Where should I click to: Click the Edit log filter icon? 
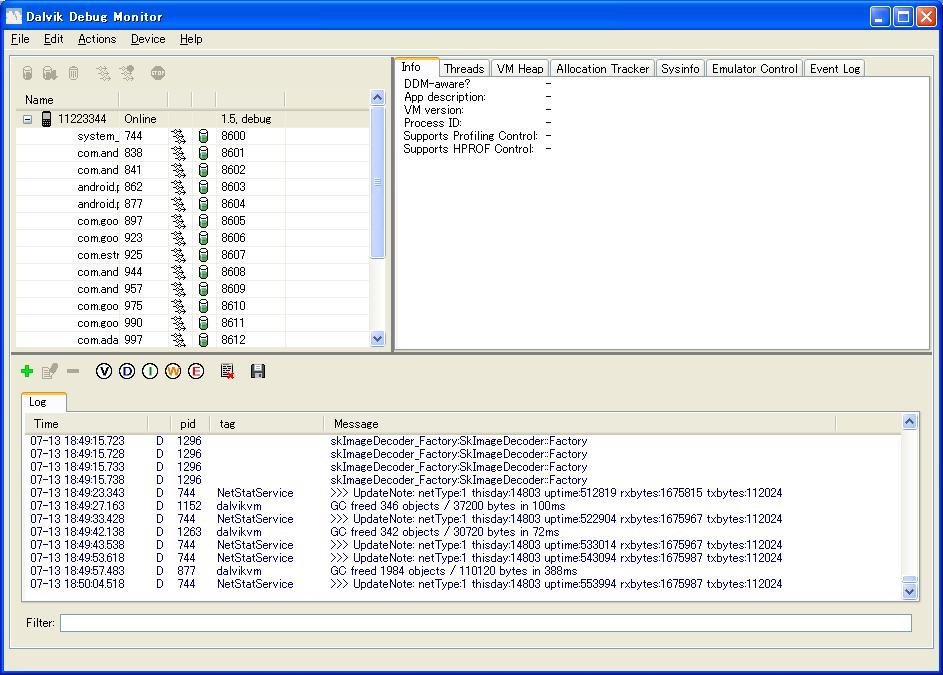[x=50, y=371]
